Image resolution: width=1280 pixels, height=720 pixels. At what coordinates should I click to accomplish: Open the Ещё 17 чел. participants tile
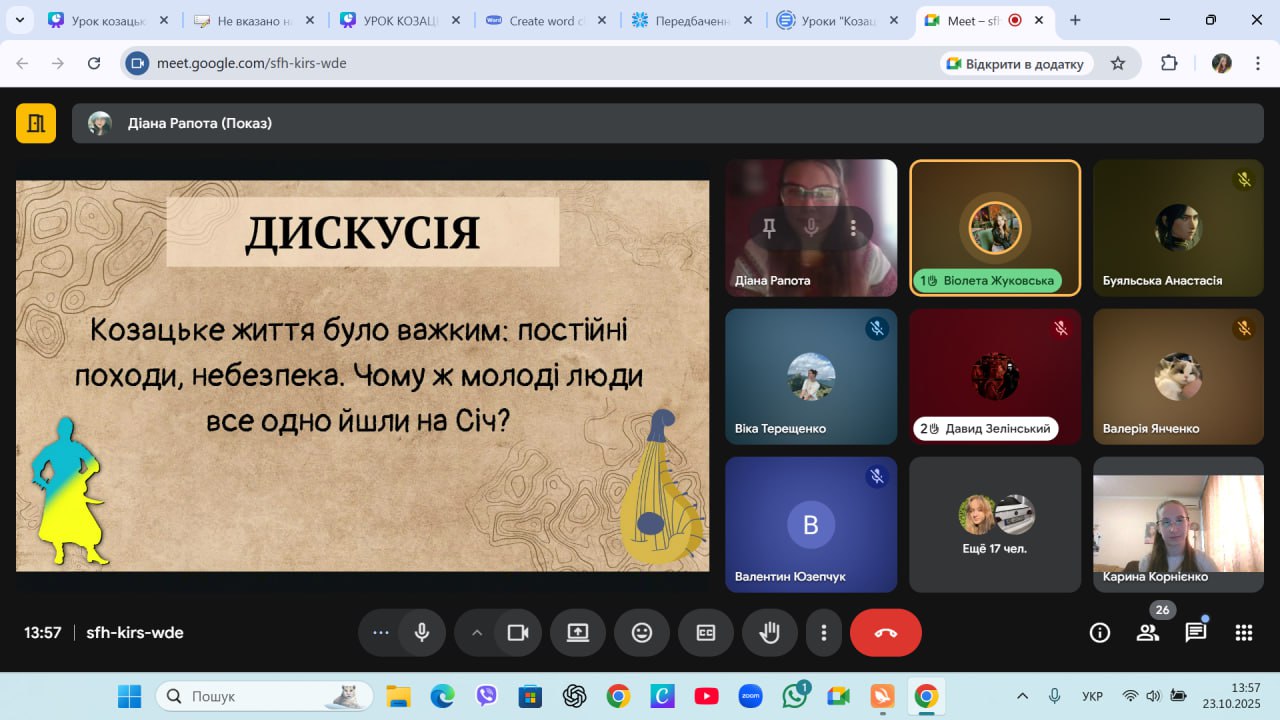pyautogui.click(x=995, y=525)
